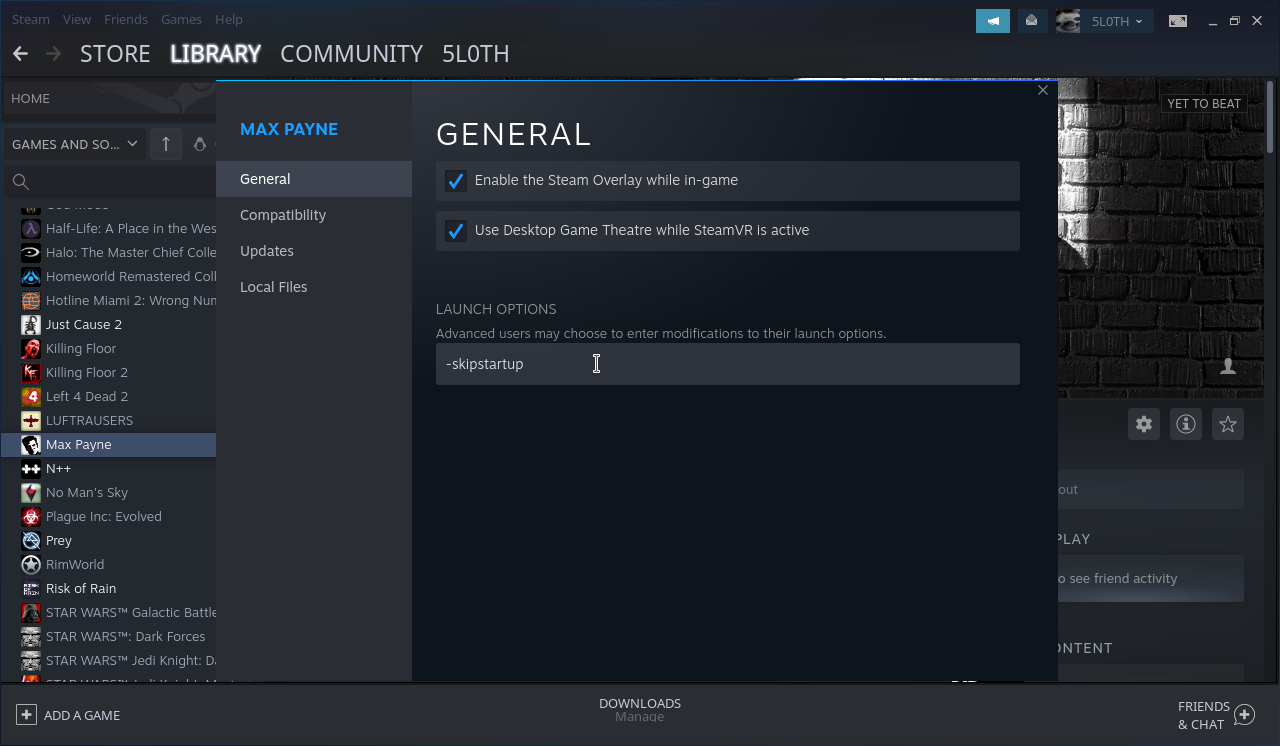Open the 5L0TH profile navigation link
The height and width of the screenshot is (746, 1280).
tap(476, 53)
